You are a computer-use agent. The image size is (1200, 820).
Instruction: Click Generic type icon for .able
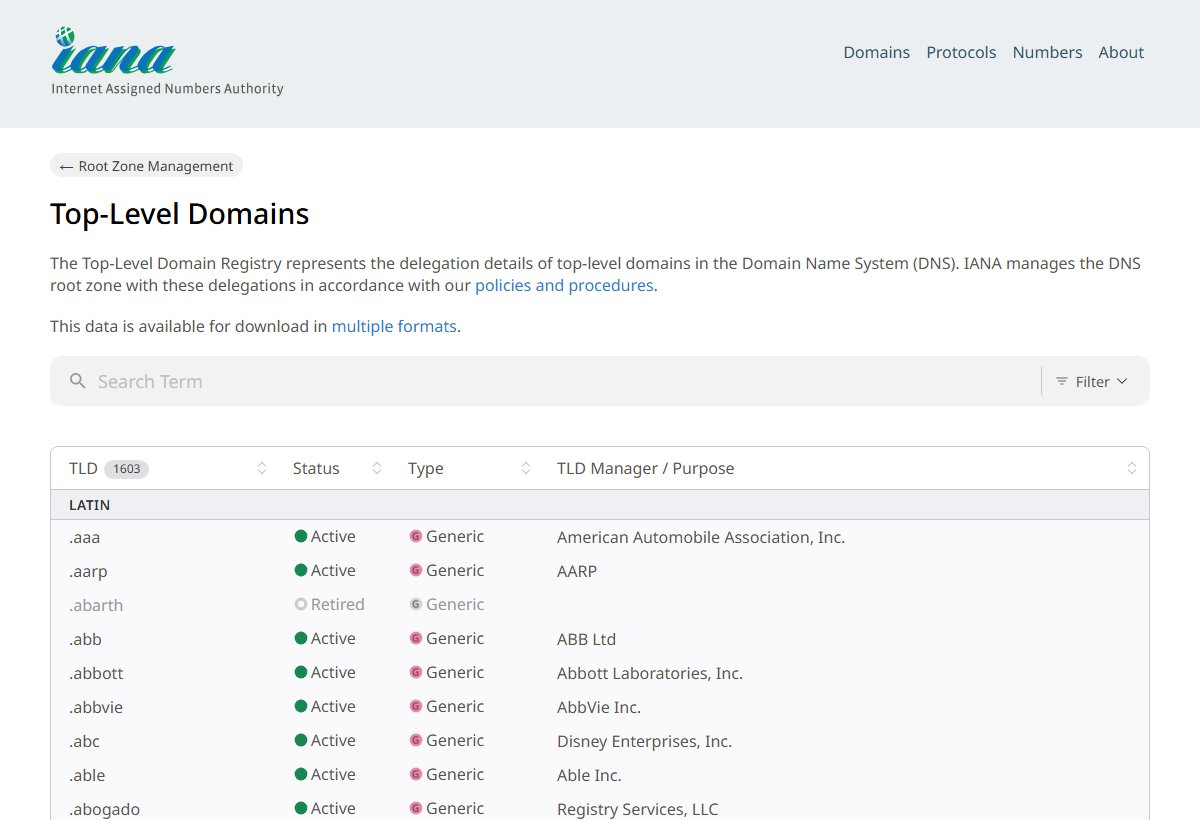pyautogui.click(x=416, y=775)
